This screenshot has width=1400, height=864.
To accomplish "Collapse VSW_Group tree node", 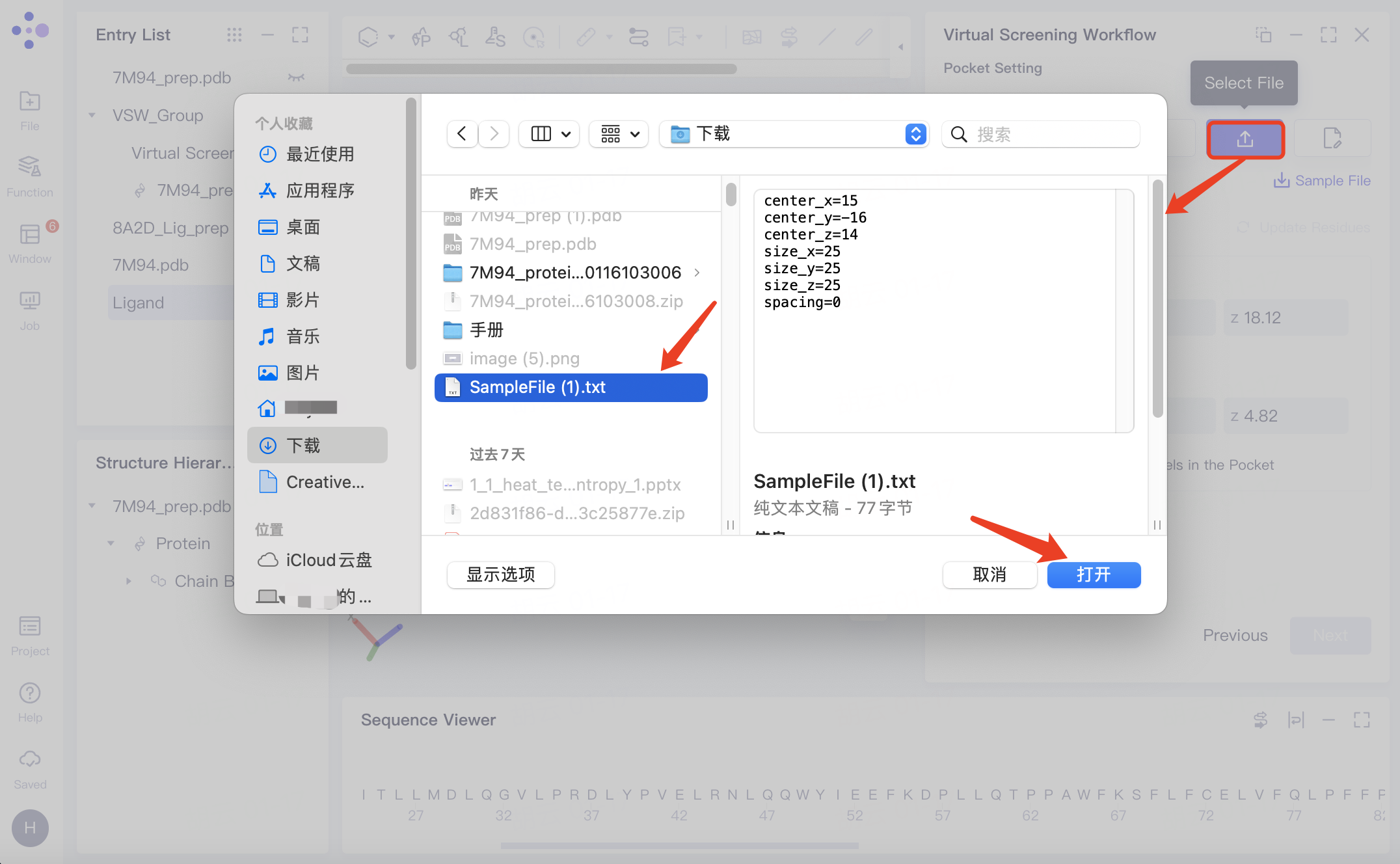I will coord(92,115).
